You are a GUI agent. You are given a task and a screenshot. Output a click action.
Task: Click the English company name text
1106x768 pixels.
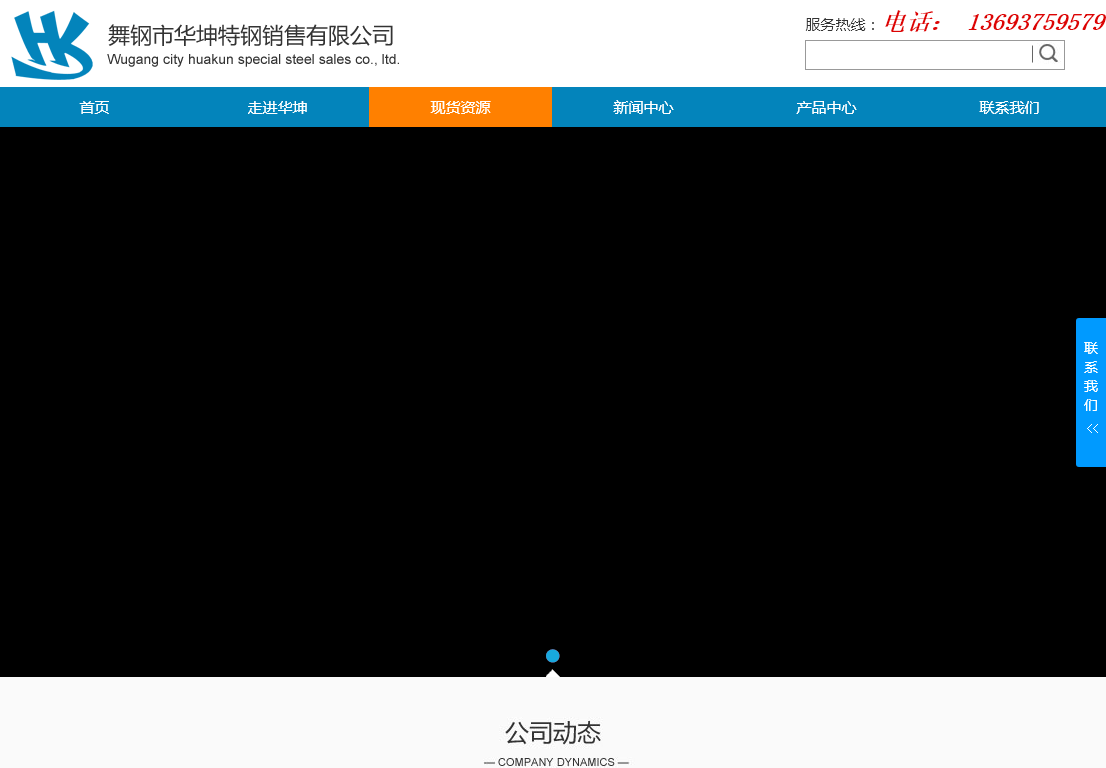point(253,60)
